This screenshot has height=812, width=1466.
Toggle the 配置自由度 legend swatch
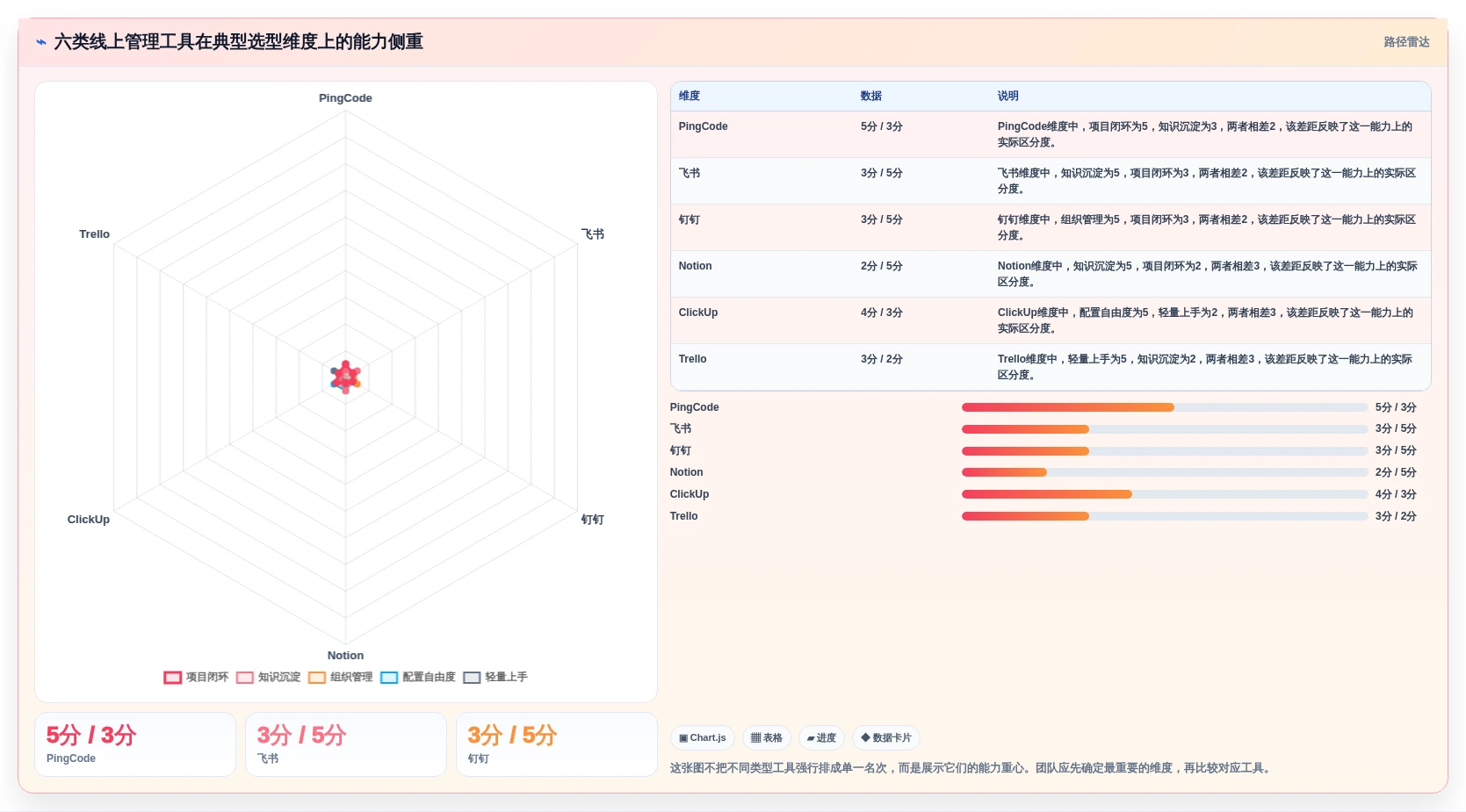389,678
